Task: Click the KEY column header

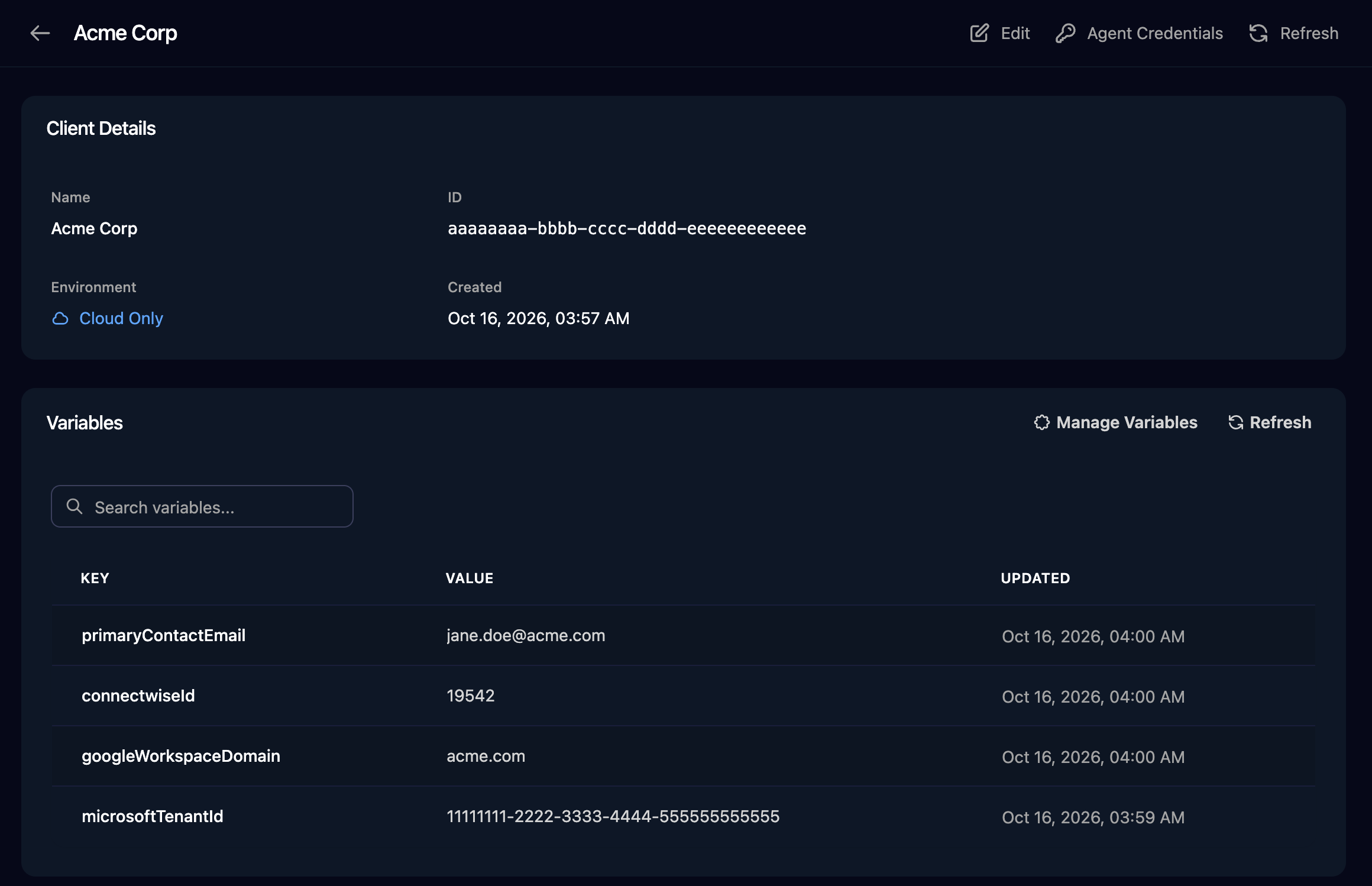Action: click(x=95, y=578)
